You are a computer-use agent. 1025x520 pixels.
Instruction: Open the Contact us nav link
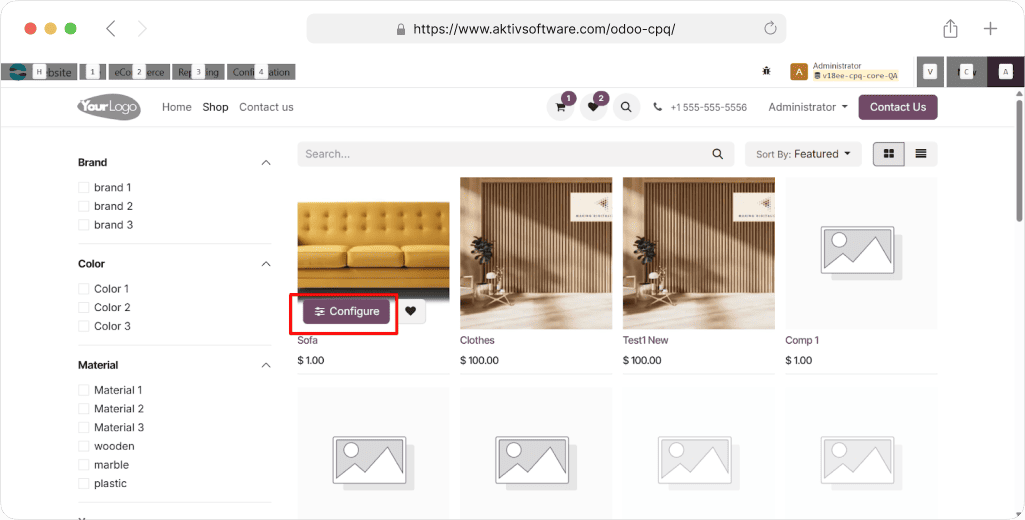click(x=266, y=107)
